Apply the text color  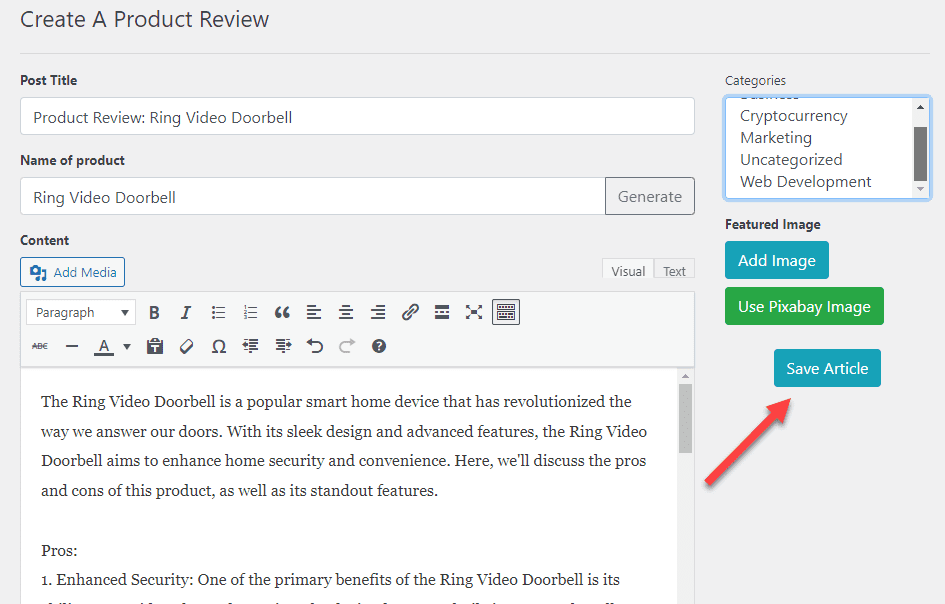click(104, 347)
